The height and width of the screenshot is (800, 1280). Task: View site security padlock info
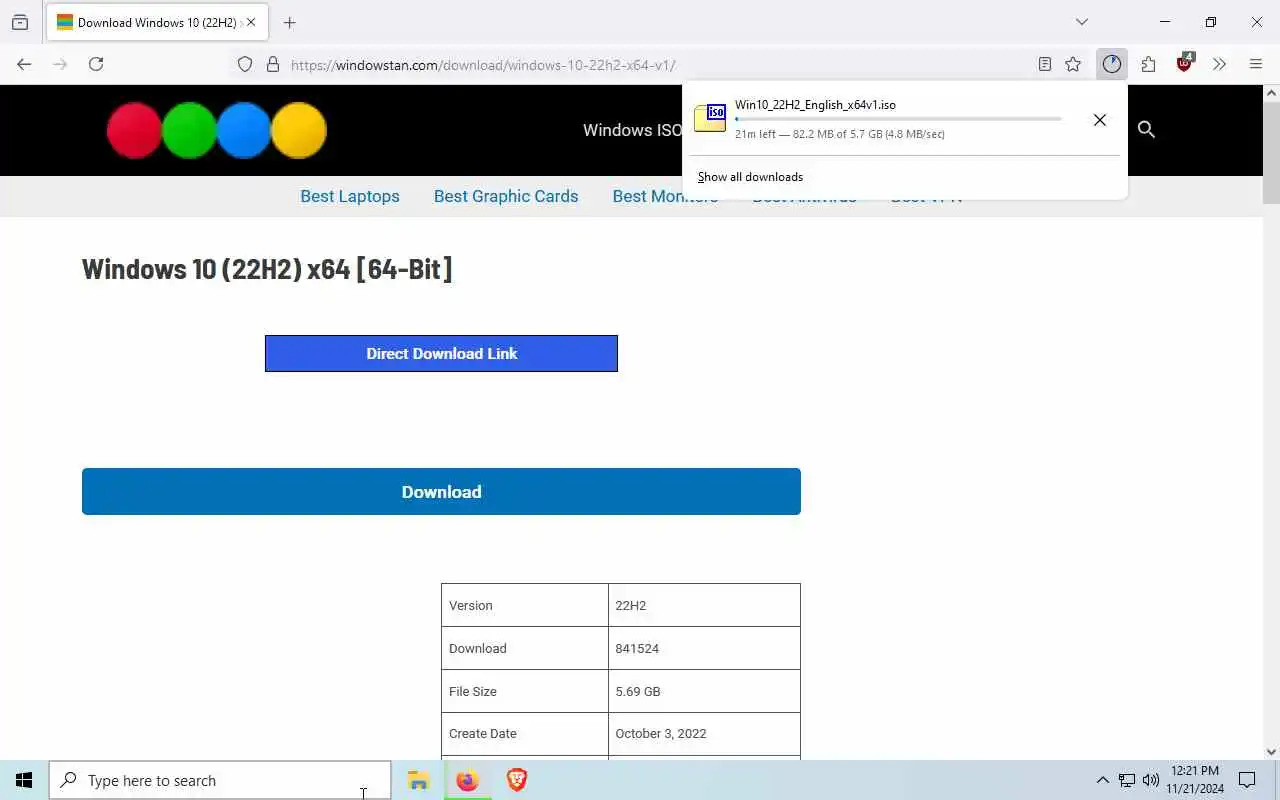point(272,64)
